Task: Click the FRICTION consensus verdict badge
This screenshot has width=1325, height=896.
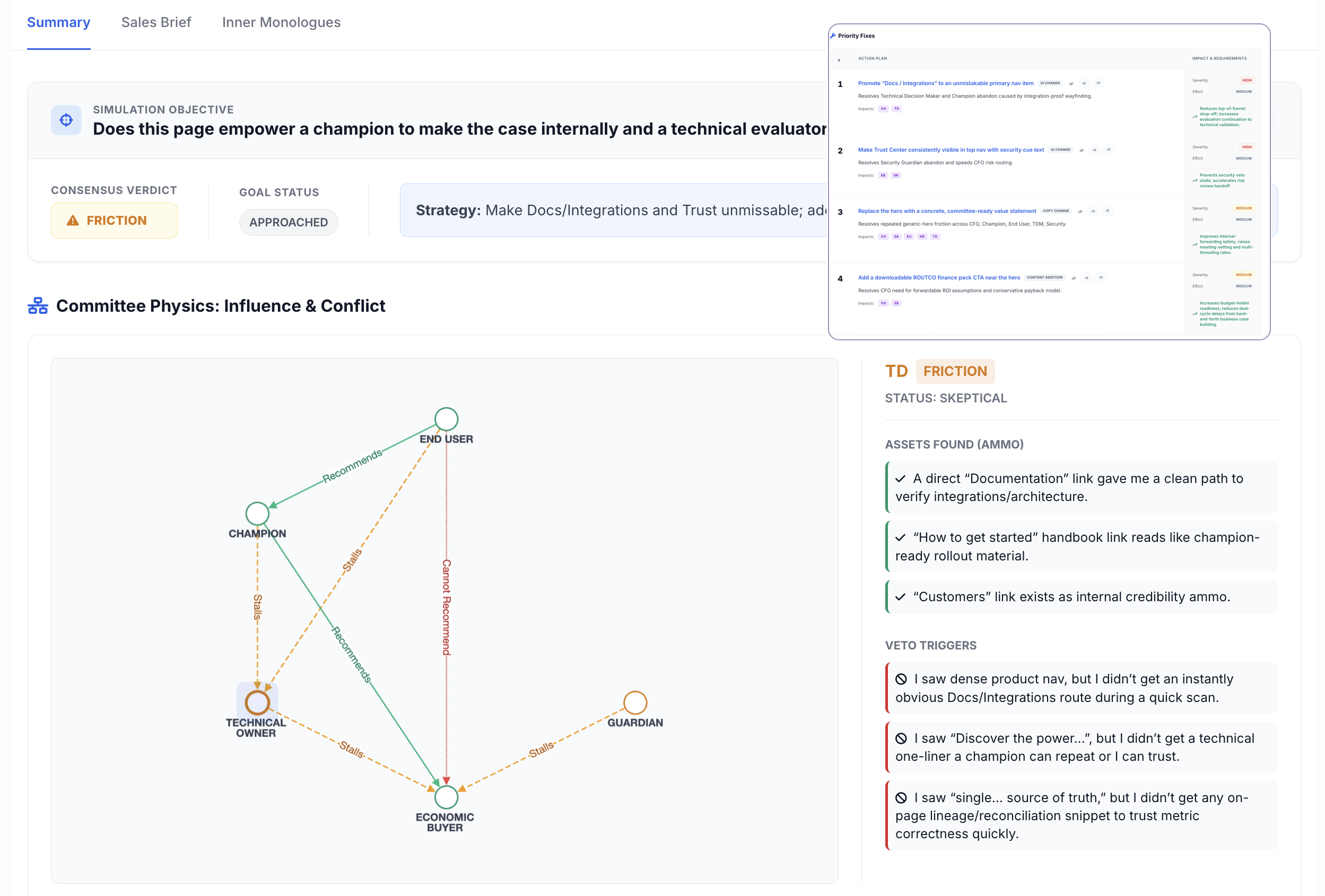Action: tap(114, 221)
